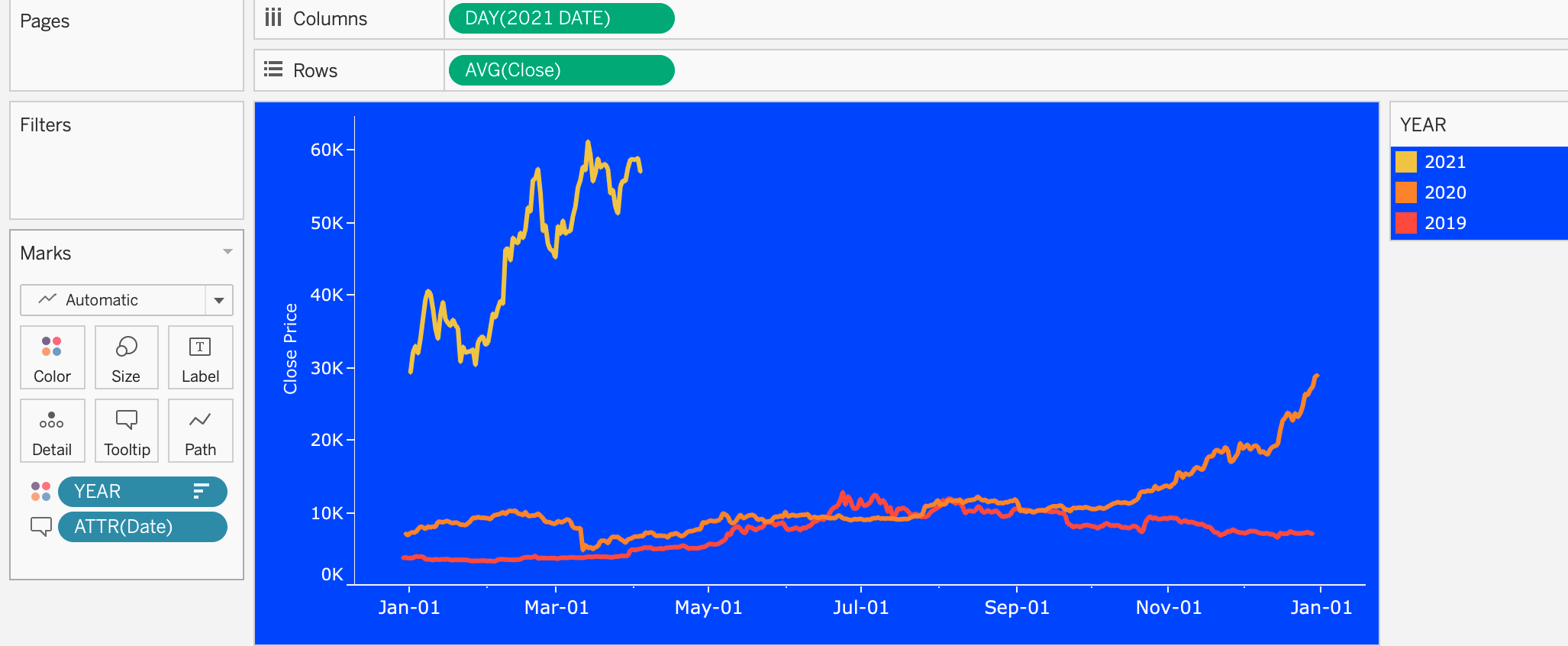
Task: Click the 2020 orange legend swatch
Action: click(x=1405, y=192)
